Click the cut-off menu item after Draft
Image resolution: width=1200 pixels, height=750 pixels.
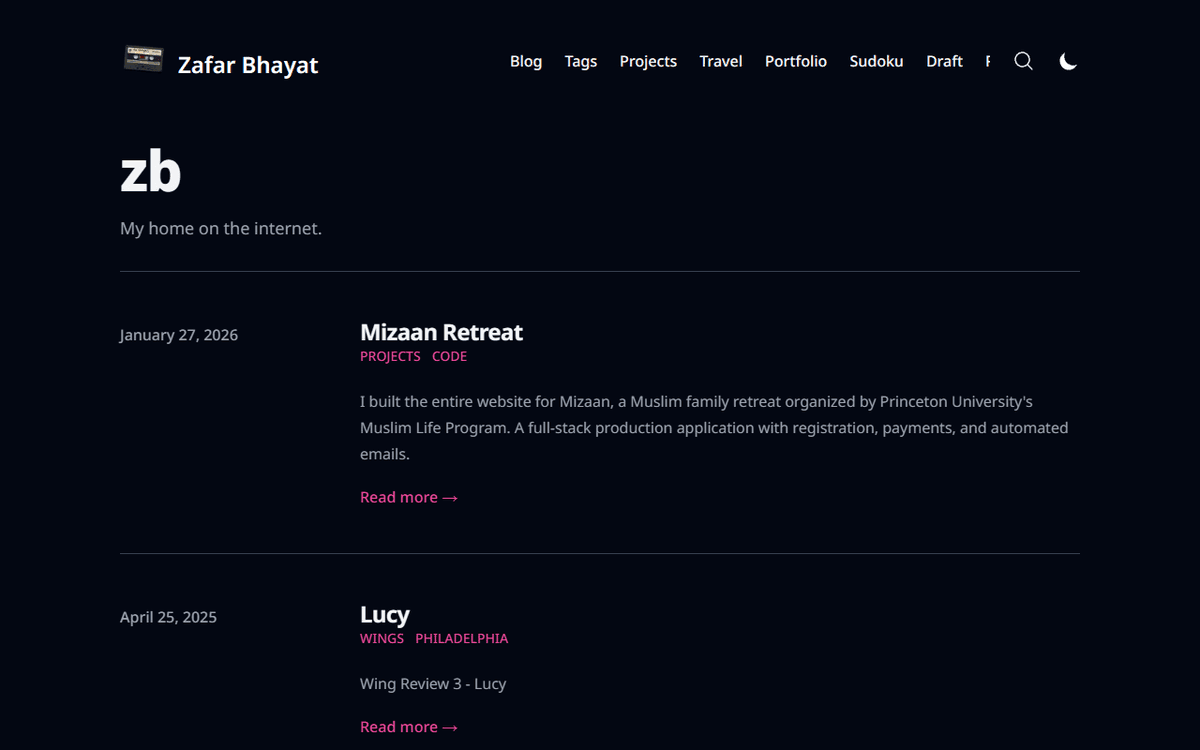coord(987,61)
